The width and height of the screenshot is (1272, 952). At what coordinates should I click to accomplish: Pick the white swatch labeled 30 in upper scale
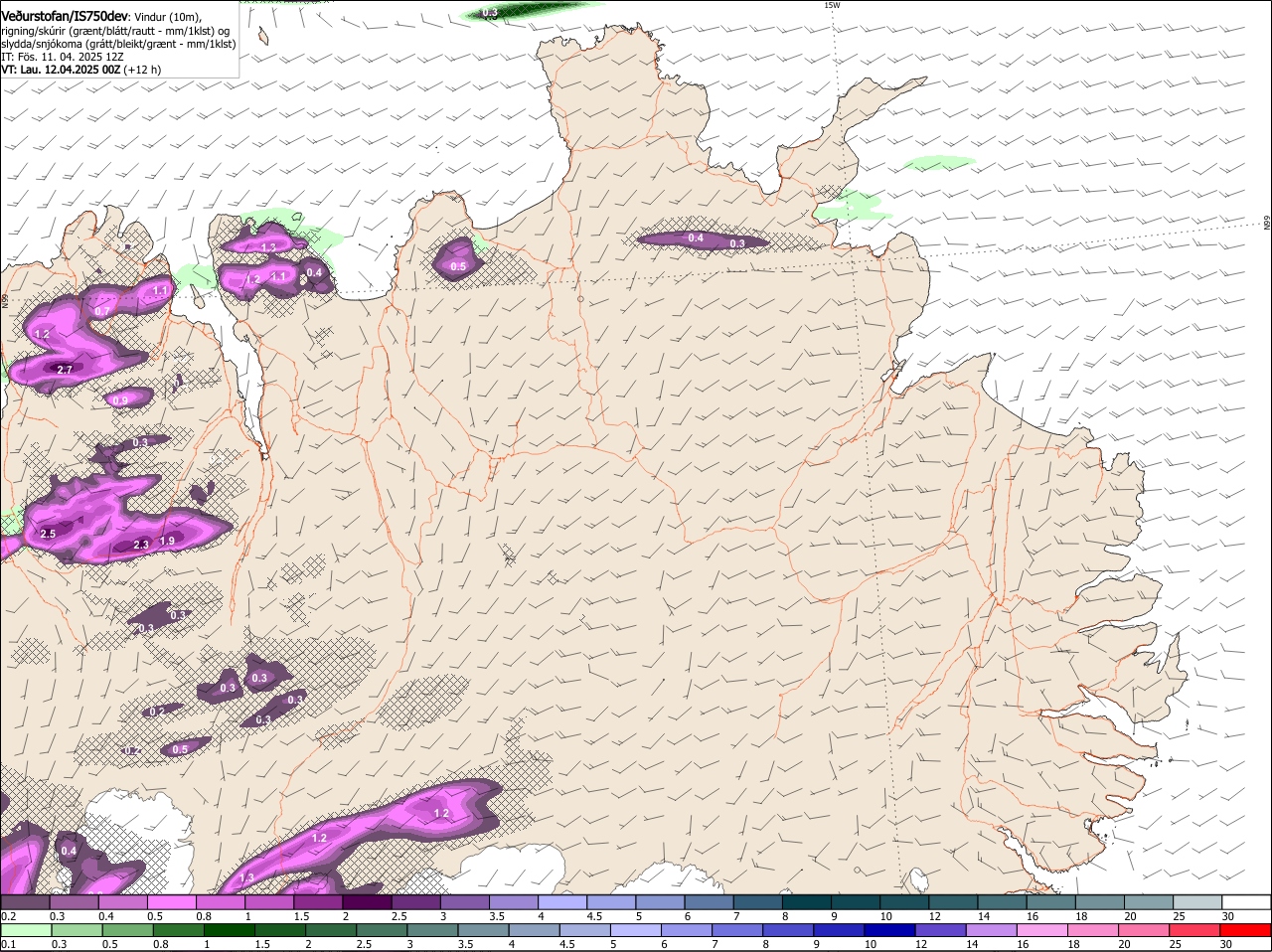click(1247, 901)
